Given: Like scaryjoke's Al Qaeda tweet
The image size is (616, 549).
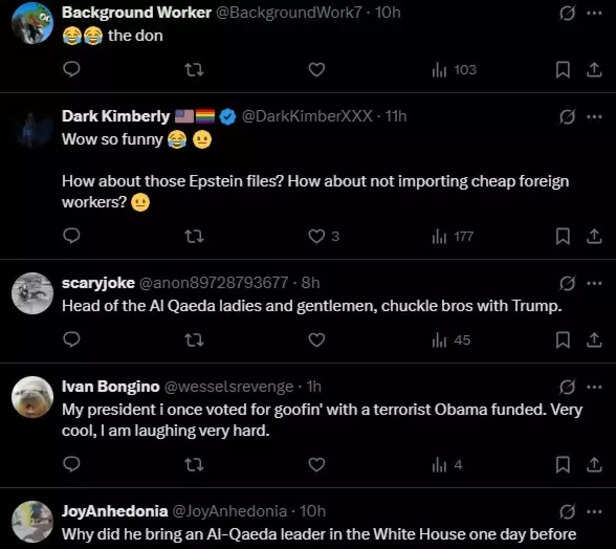Looking at the screenshot, I should pos(316,340).
